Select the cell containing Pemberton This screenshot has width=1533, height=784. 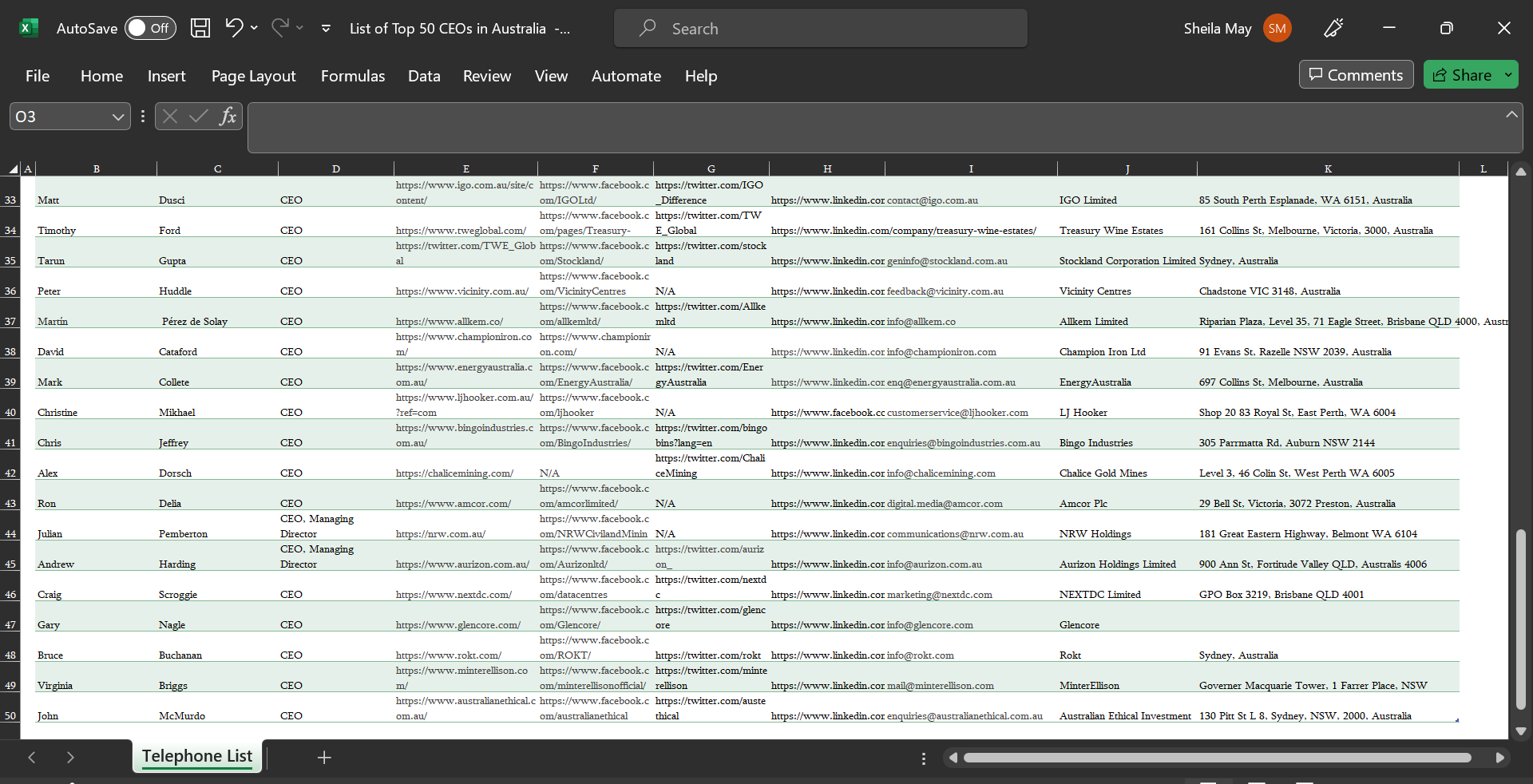point(217,527)
